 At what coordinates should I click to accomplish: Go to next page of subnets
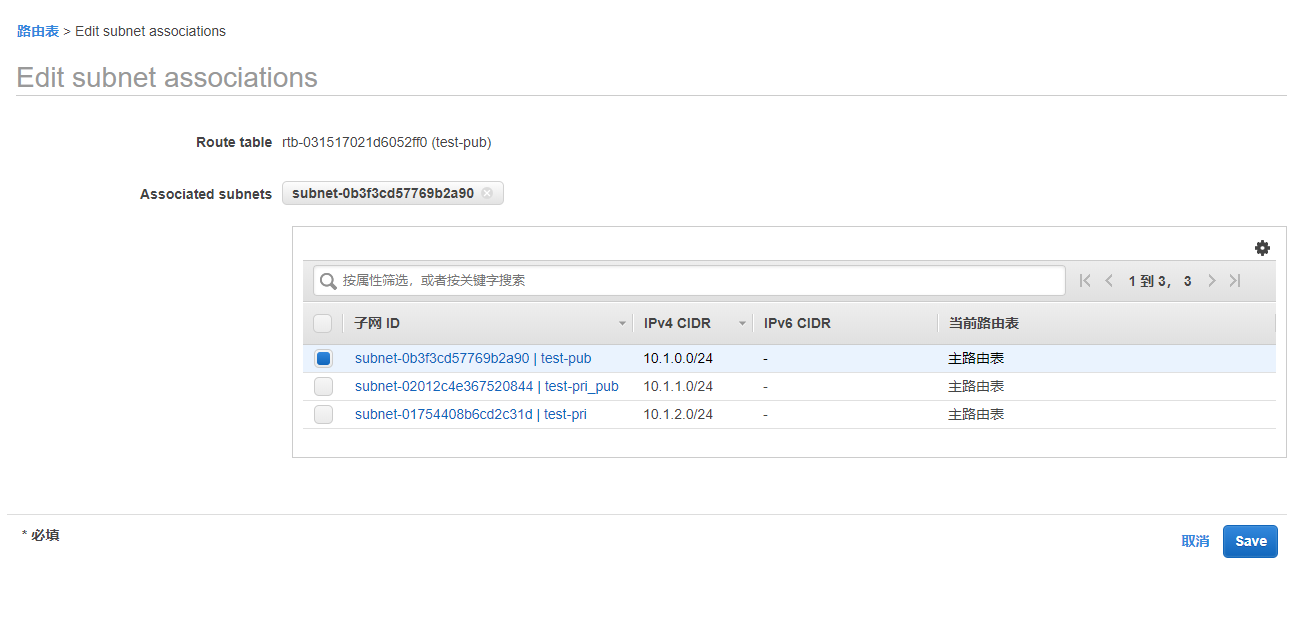(x=1212, y=281)
